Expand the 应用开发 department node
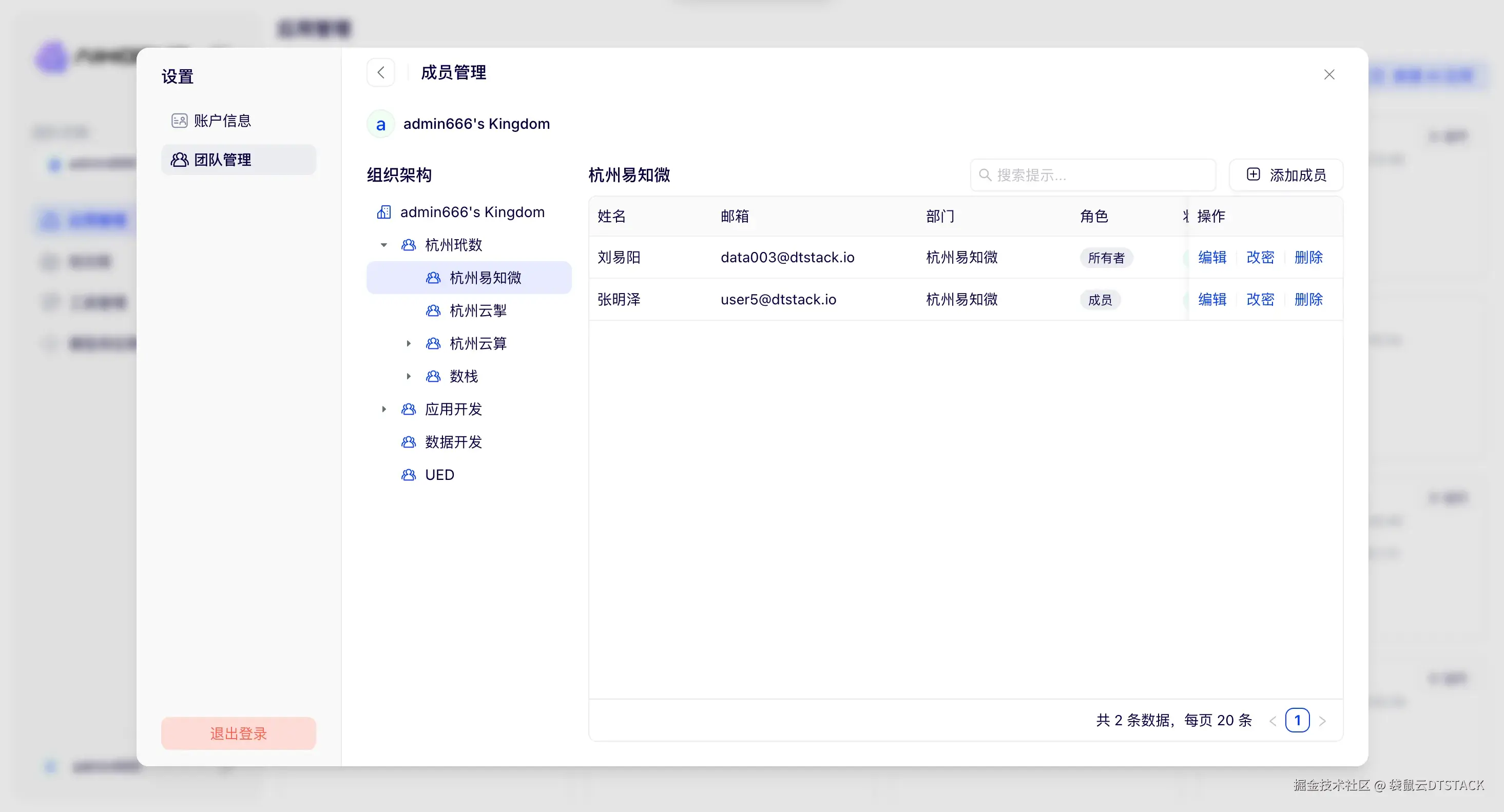Image resolution: width=1504 pixels, height=812 pixels. pos(383,409)
